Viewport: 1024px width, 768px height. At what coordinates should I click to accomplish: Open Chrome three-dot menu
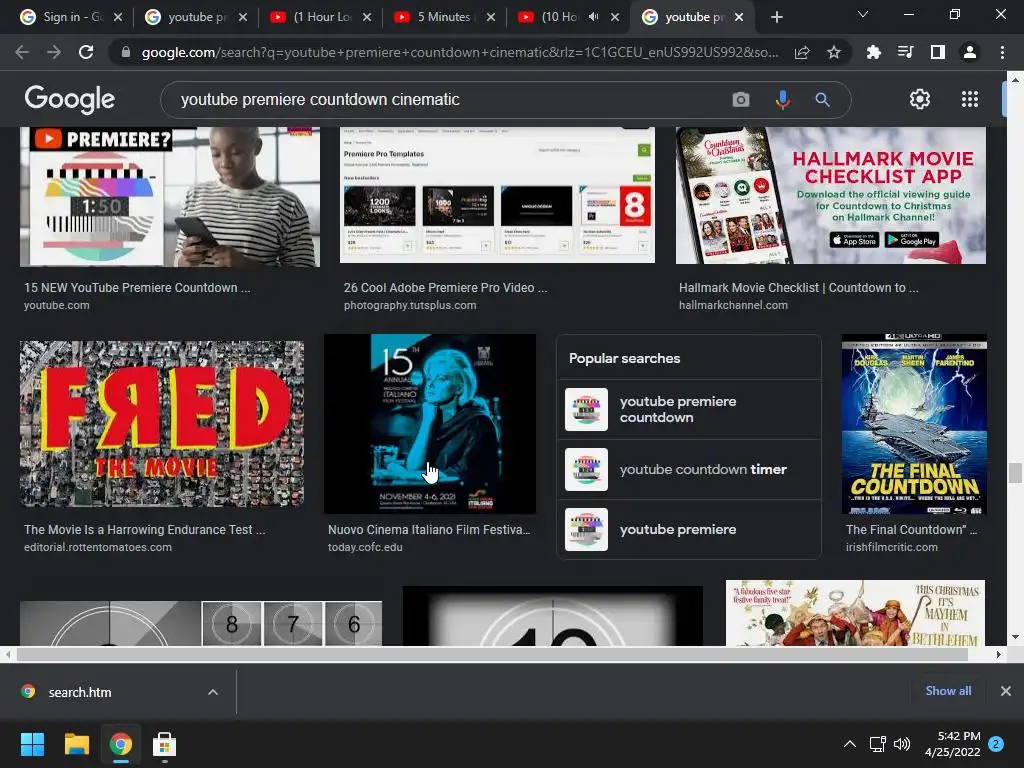[1002, 52]
